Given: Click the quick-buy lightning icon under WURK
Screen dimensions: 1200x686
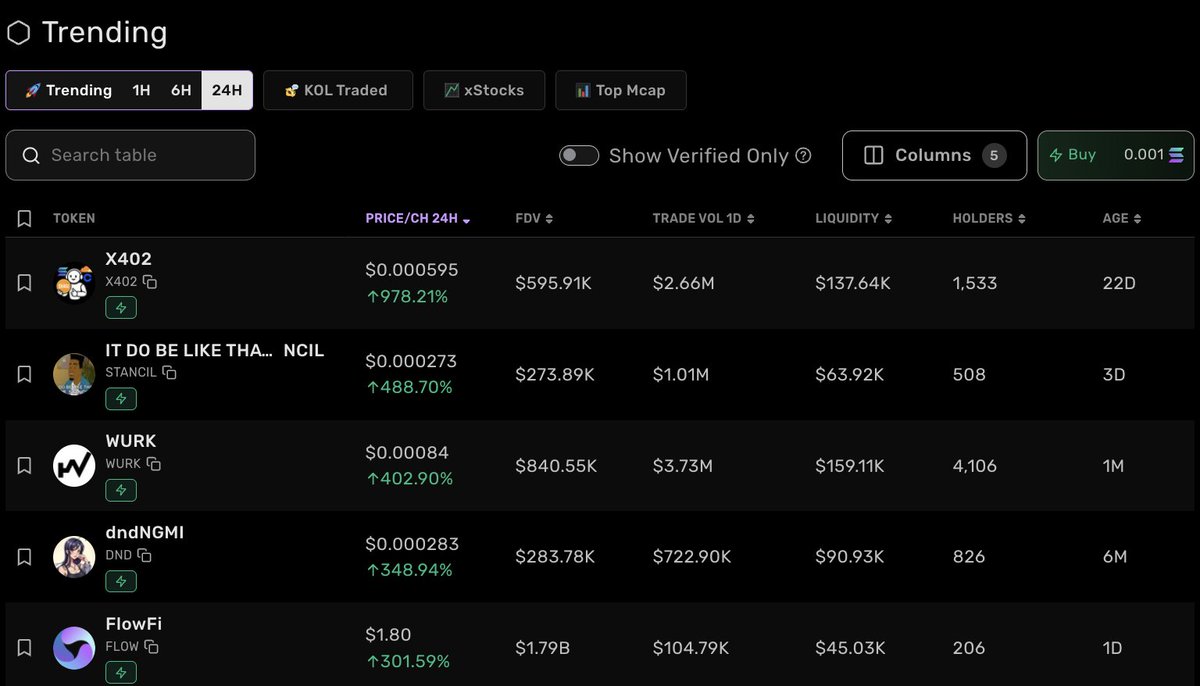Looking at the screenshot, I should tap(121, 490).
